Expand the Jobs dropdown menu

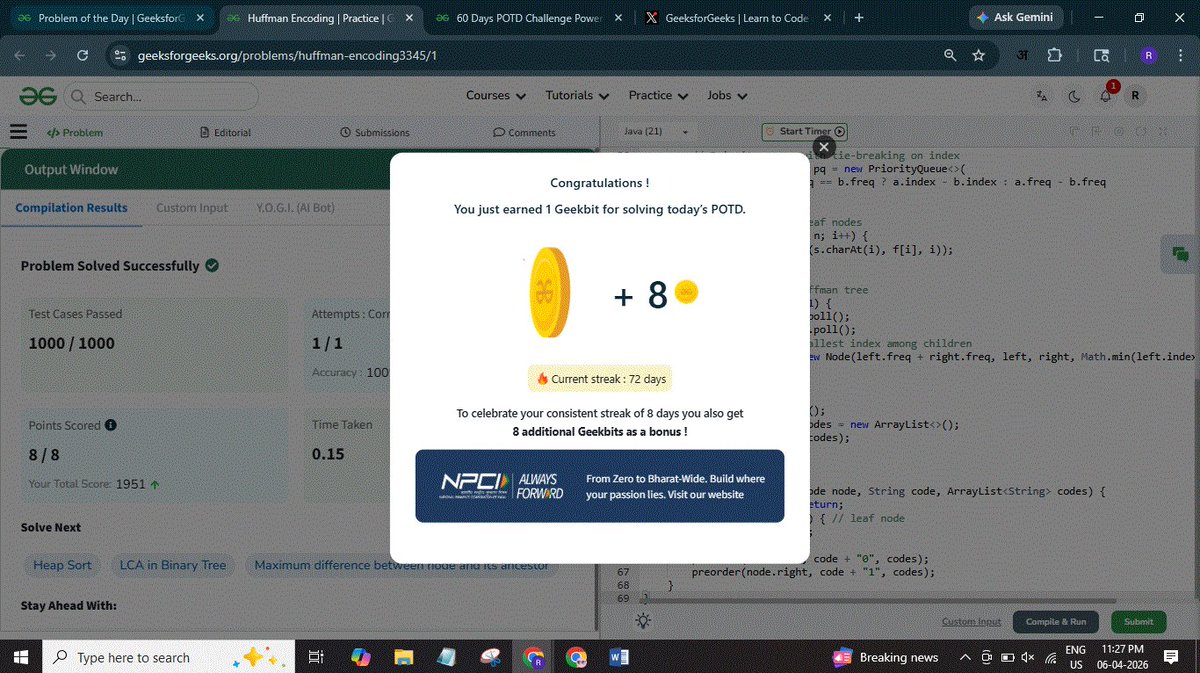pos(728,96)
